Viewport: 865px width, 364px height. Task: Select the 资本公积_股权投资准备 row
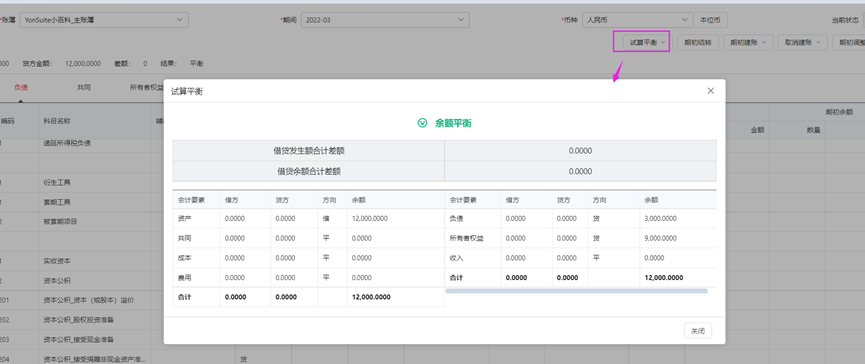click(x=79, y=320)
